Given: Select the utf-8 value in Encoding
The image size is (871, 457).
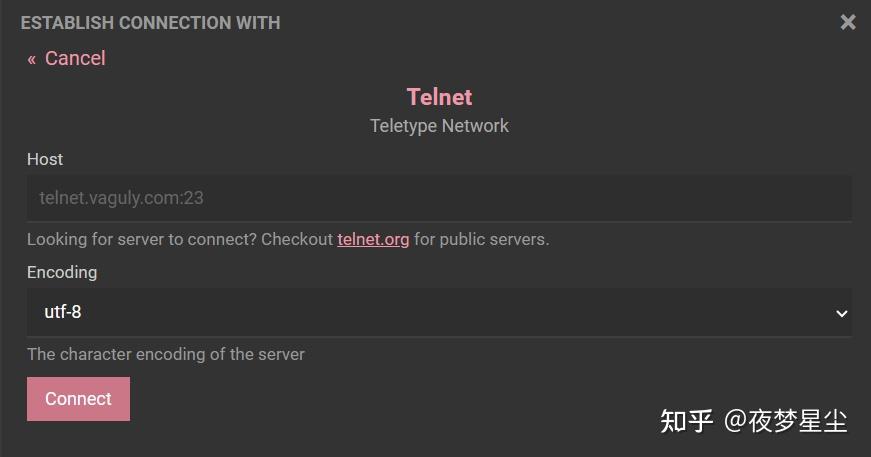Looking at the screenshot, I should click(63, 312).
